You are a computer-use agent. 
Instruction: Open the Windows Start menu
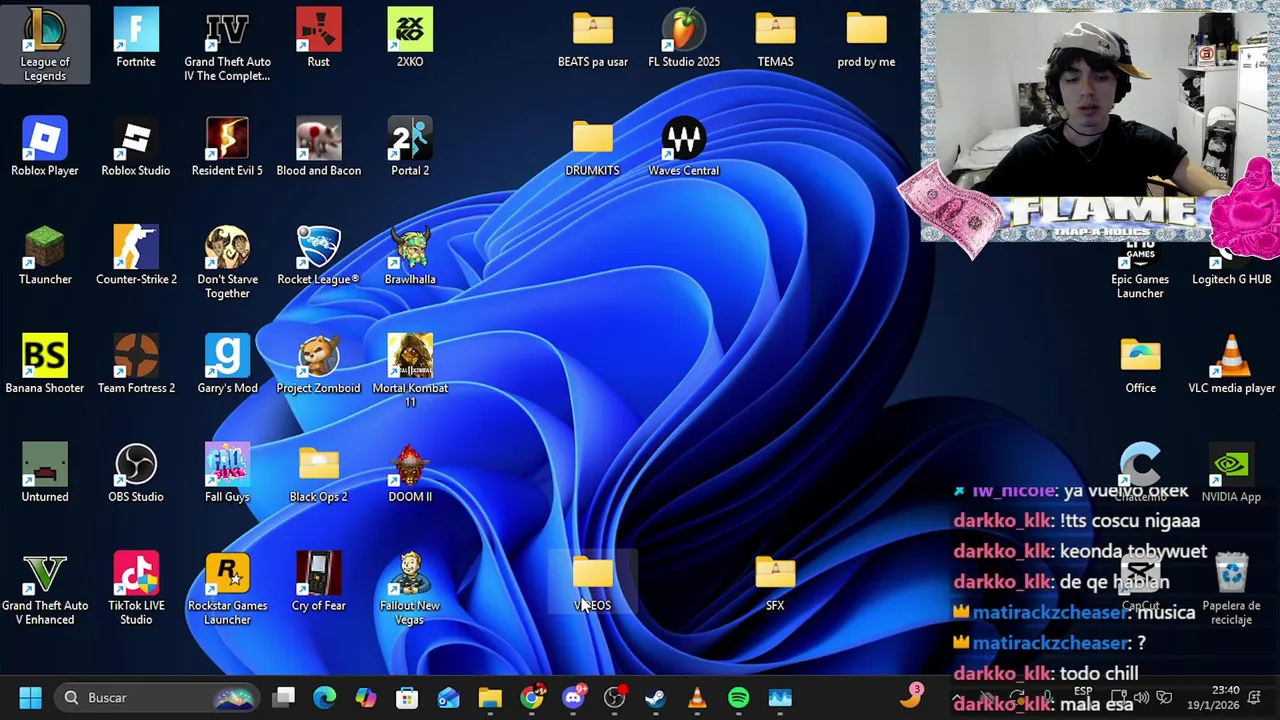point(30,697)
